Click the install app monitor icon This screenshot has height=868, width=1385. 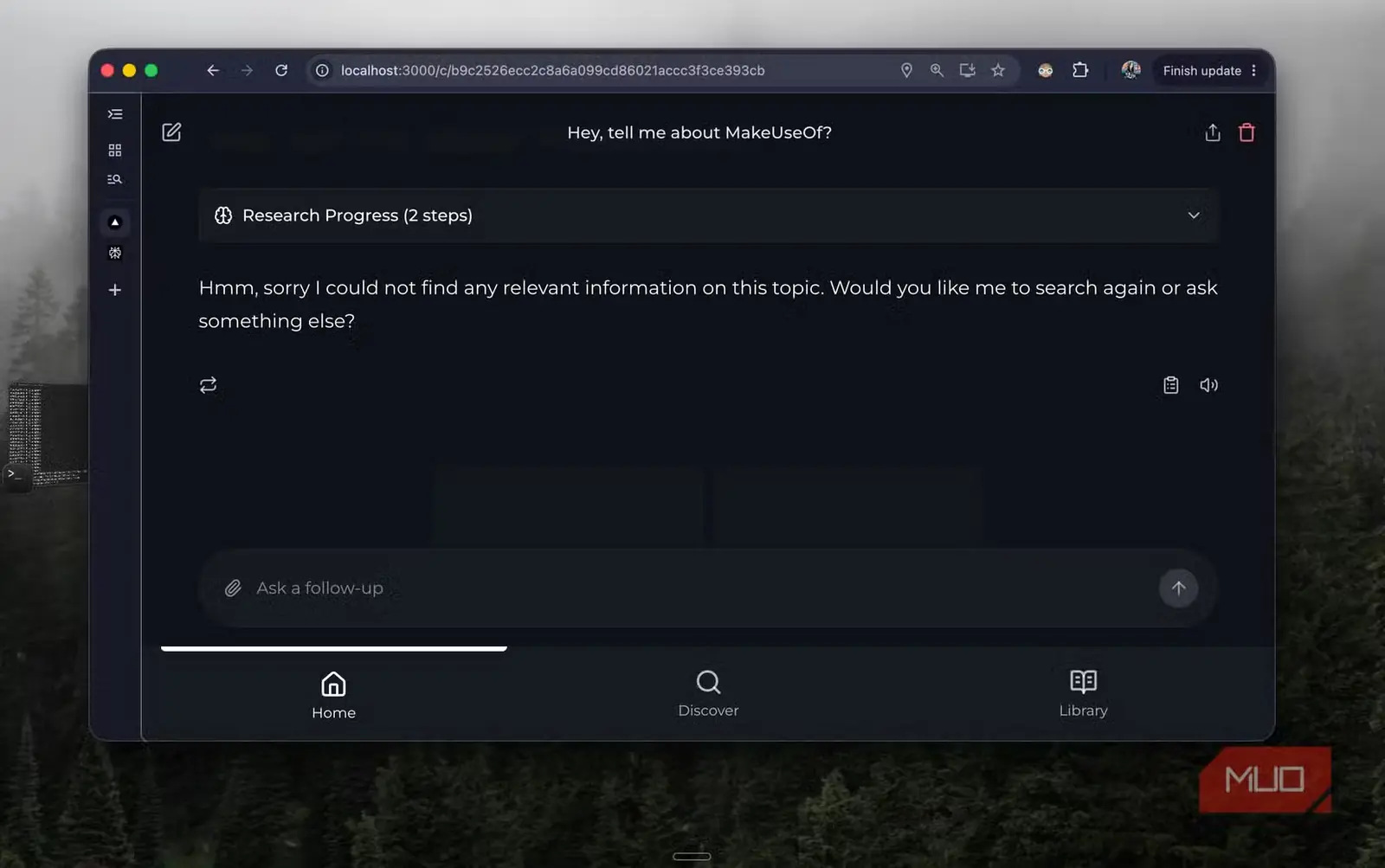coord(968,71)
